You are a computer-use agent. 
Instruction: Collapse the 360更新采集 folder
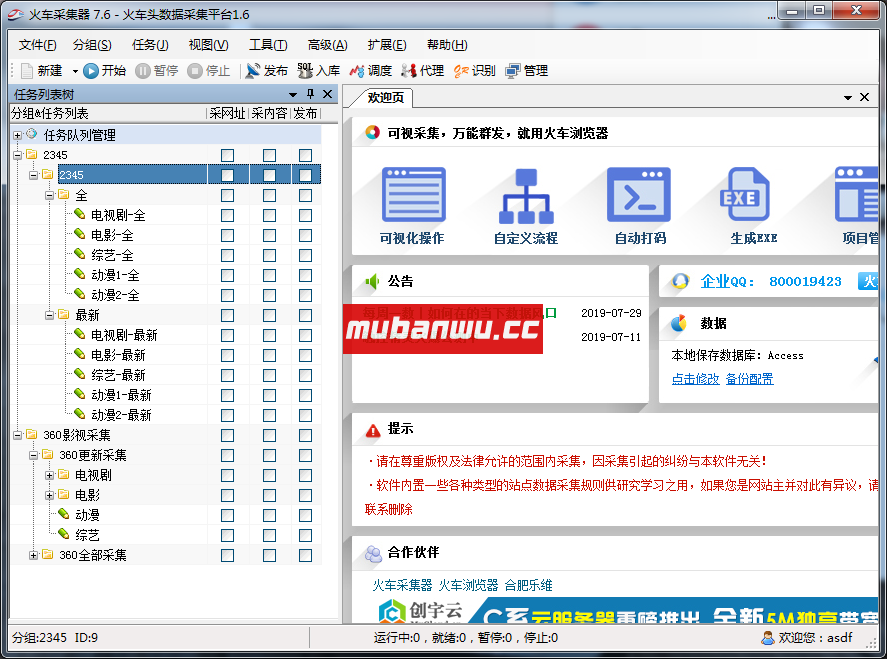(x=33, y=455)
